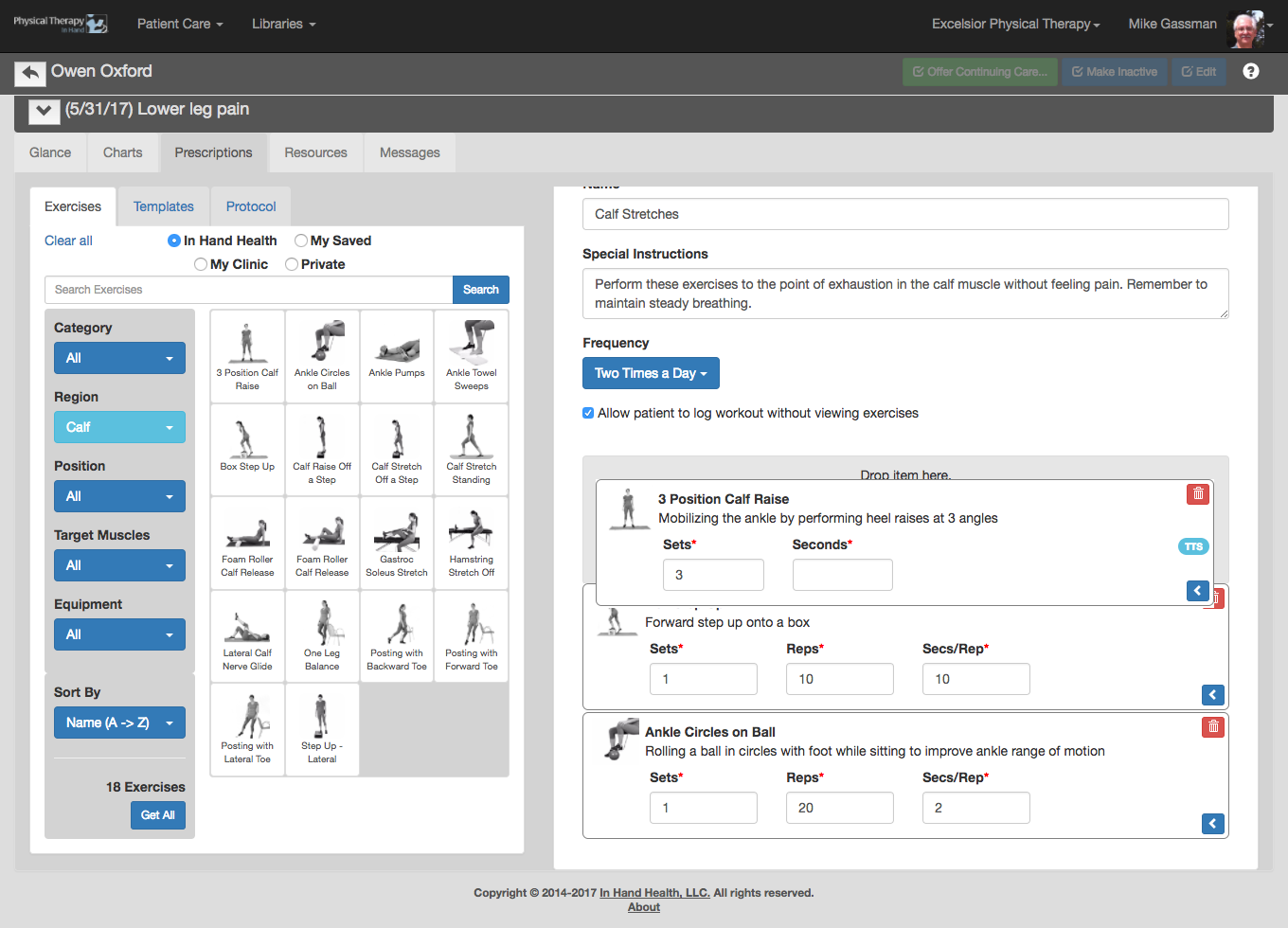Expand the Target Muscles dropdown
Screen dimensions: 1288x928
pos(119,565)
